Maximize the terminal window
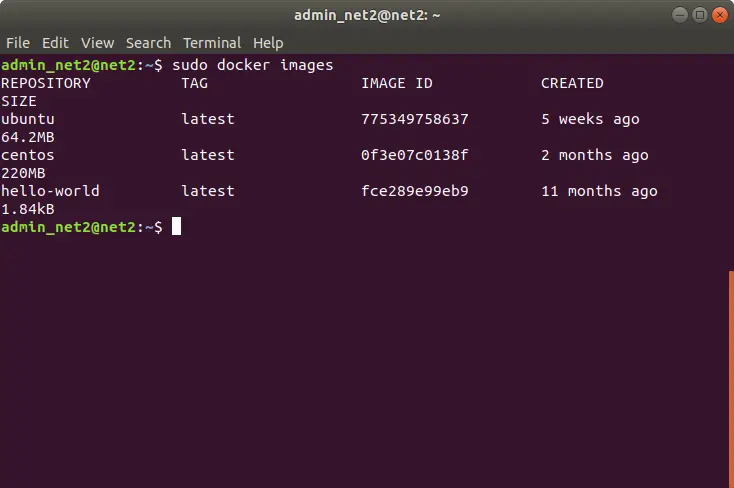The height and width of the screenshot is (488, 734). click(x=700, y=15)
